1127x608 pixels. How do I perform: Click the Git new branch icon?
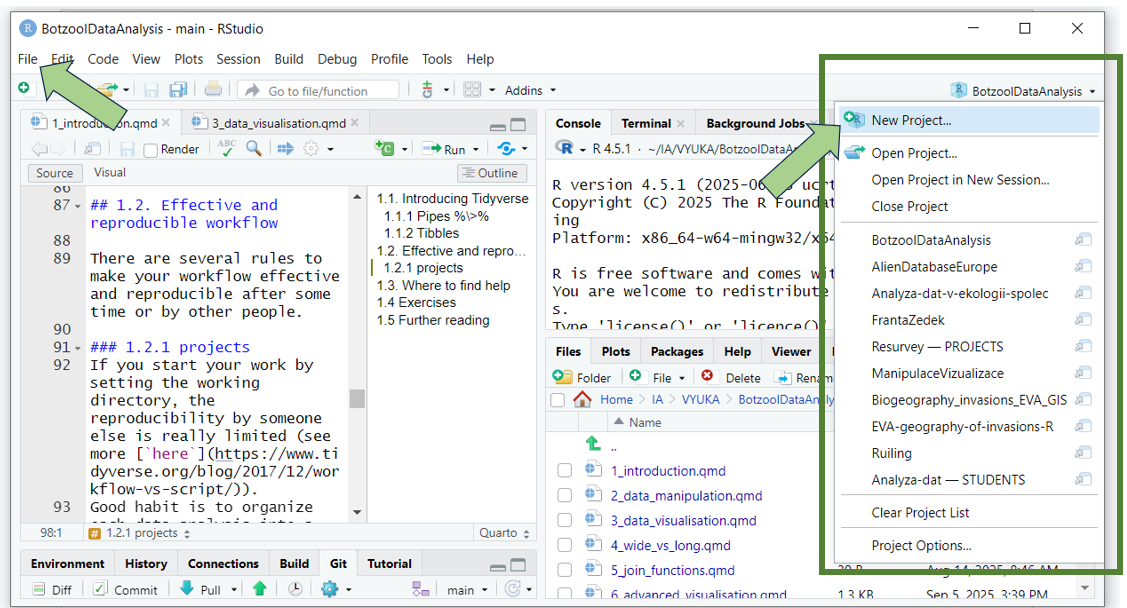tap(421, 589)
